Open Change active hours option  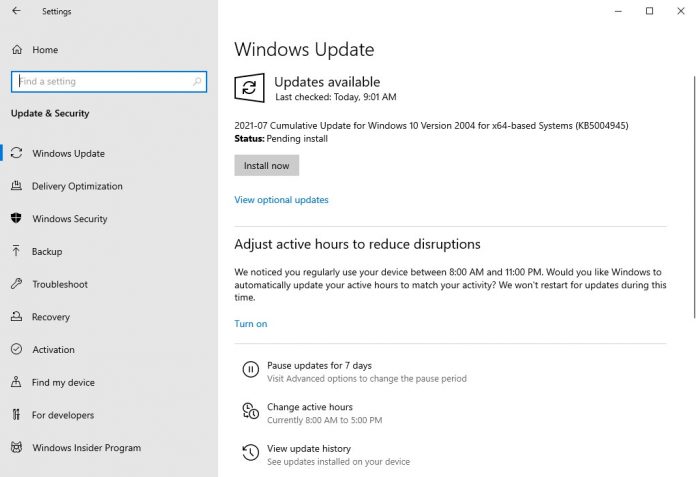click(309, 407)
